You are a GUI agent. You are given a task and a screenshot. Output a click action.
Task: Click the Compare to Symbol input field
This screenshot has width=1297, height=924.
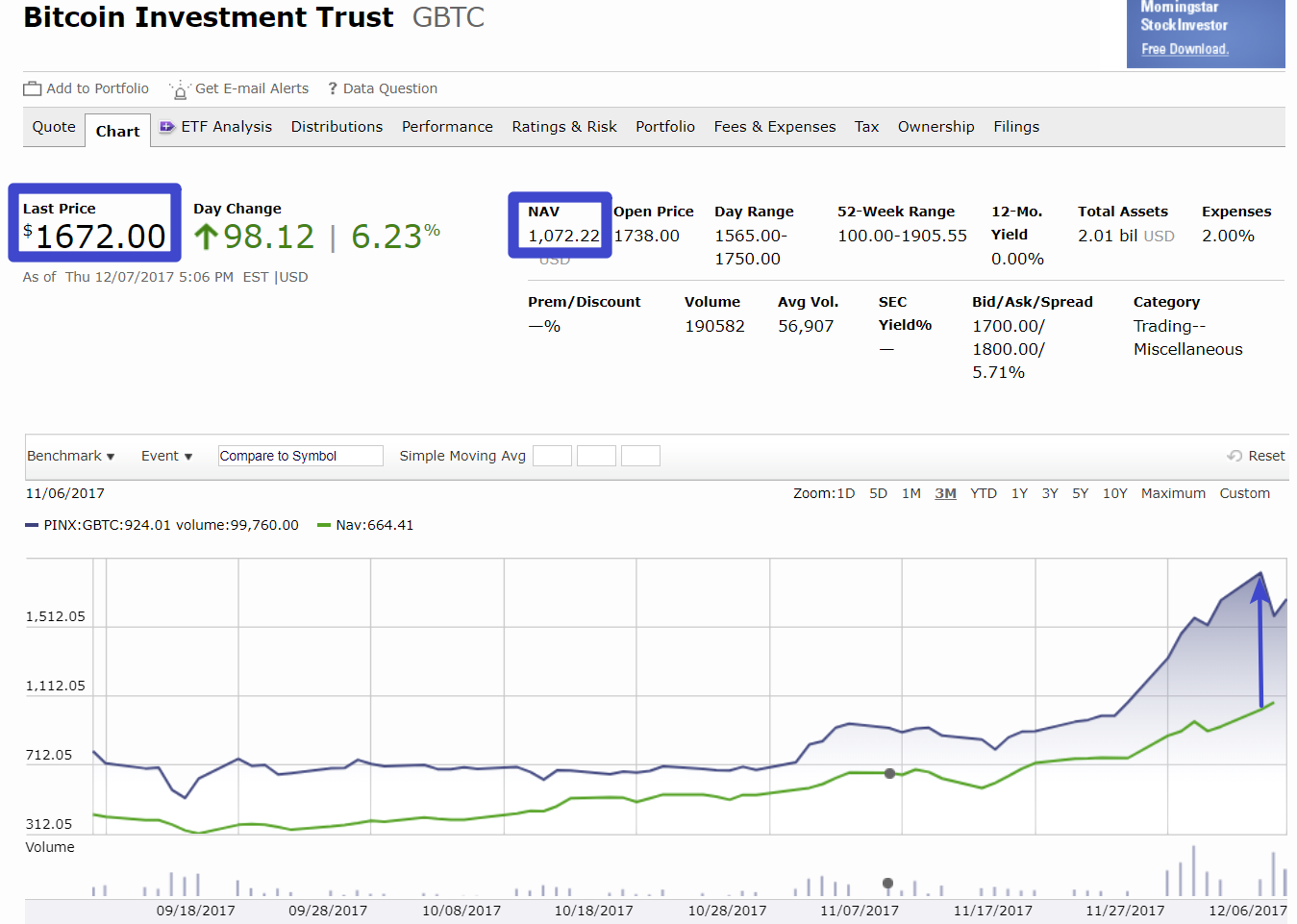[300, 456]
